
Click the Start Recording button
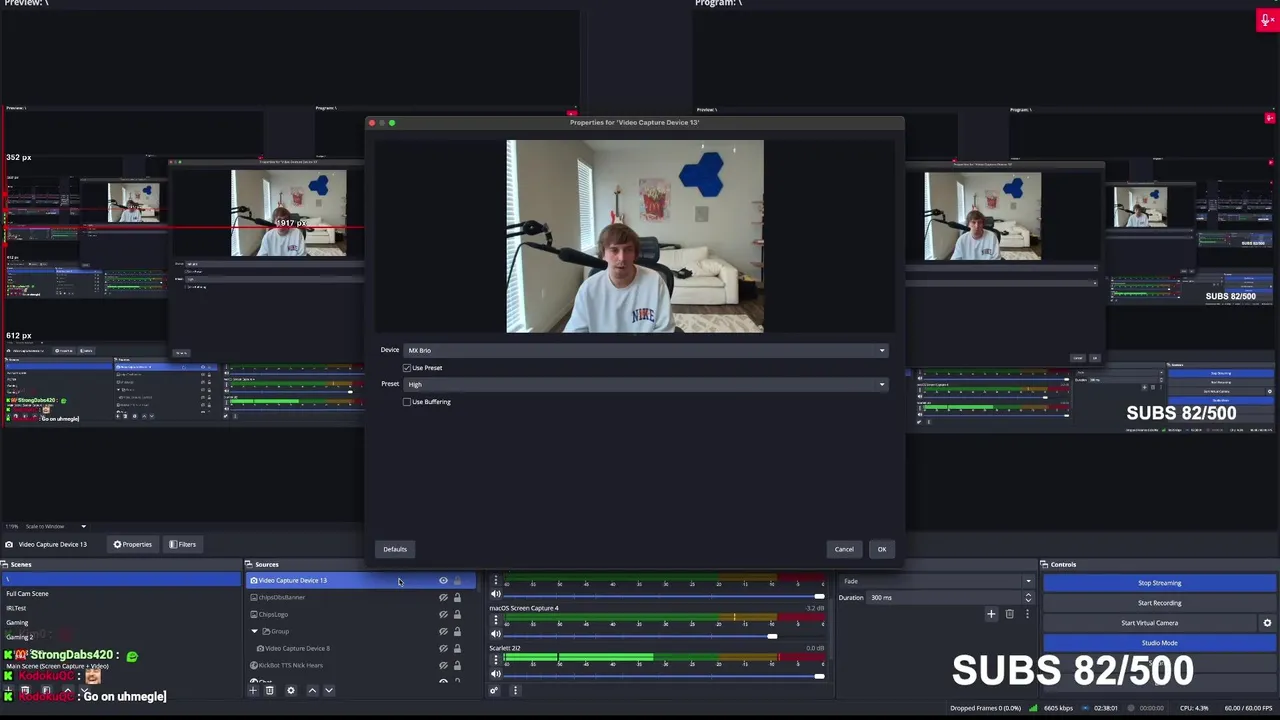(1159, 603)
